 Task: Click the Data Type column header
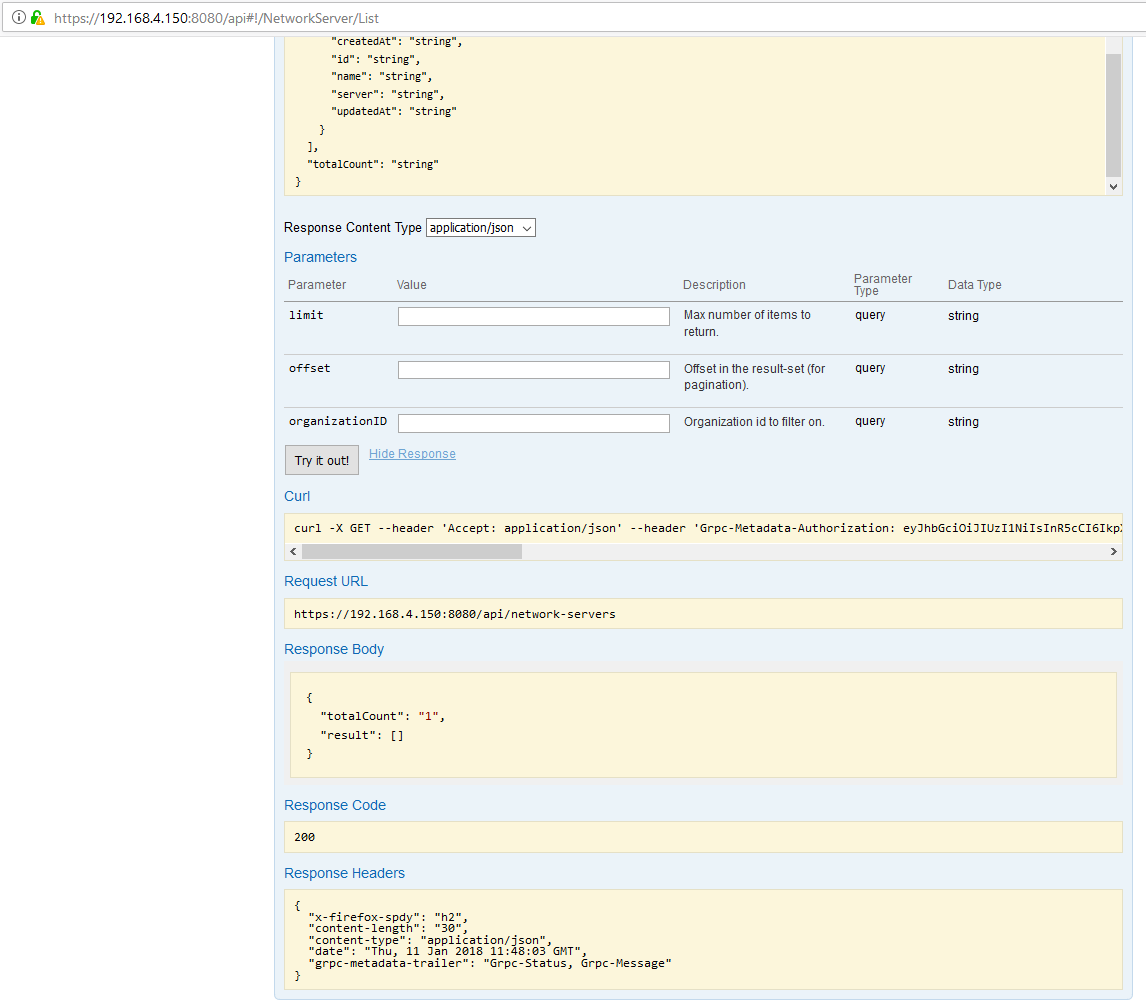(974, 285)
